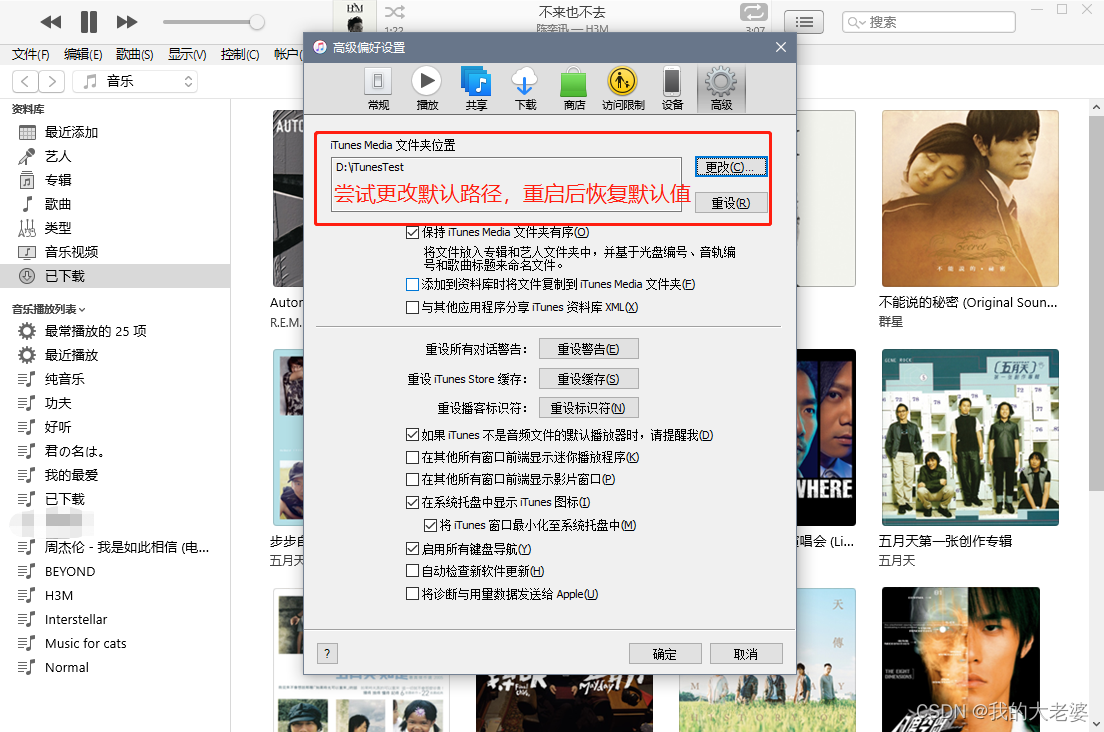Open the 访问限制 preferences tab icon

click(x=623, y=89)
